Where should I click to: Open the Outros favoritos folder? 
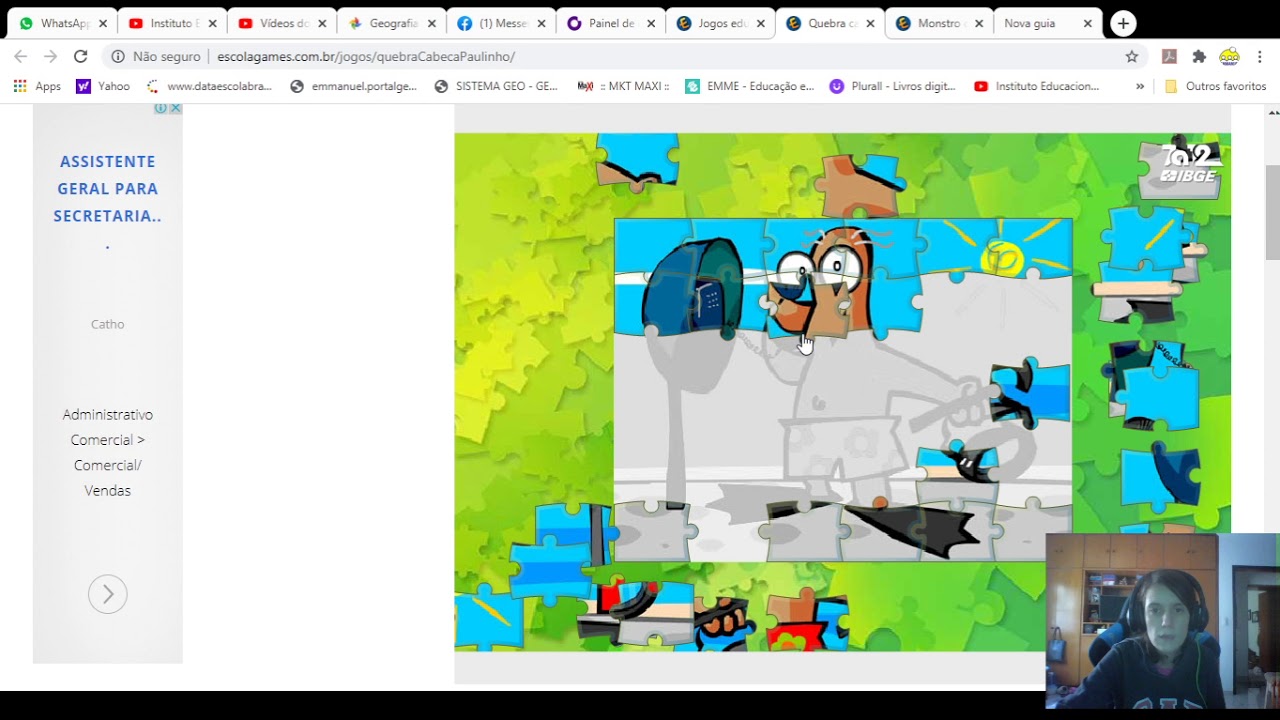pos(1216,86)
